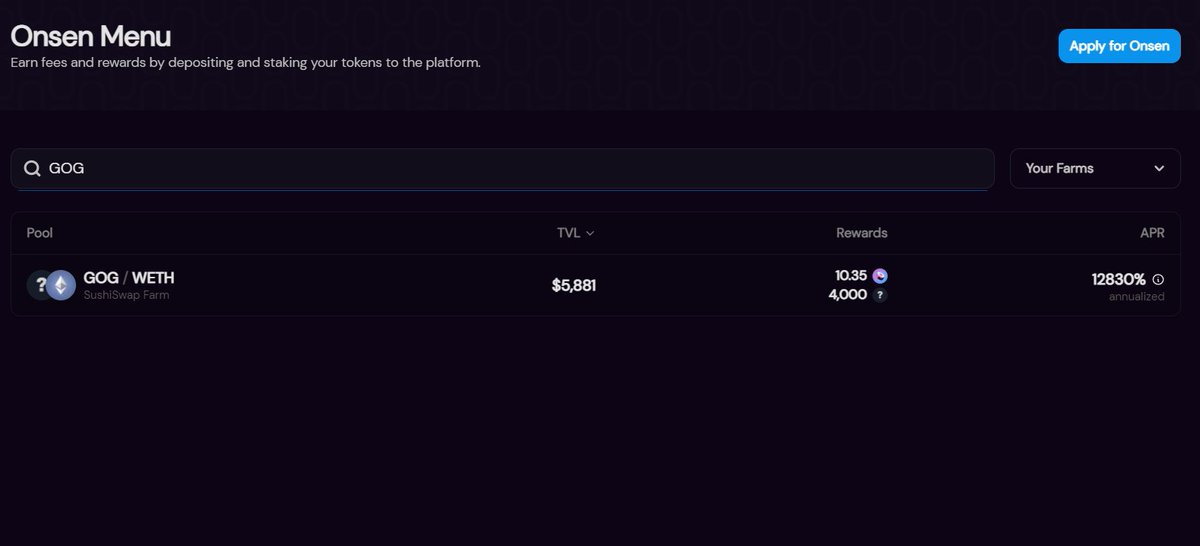
Task: Click the APR column header
Action: point(1152,233)
